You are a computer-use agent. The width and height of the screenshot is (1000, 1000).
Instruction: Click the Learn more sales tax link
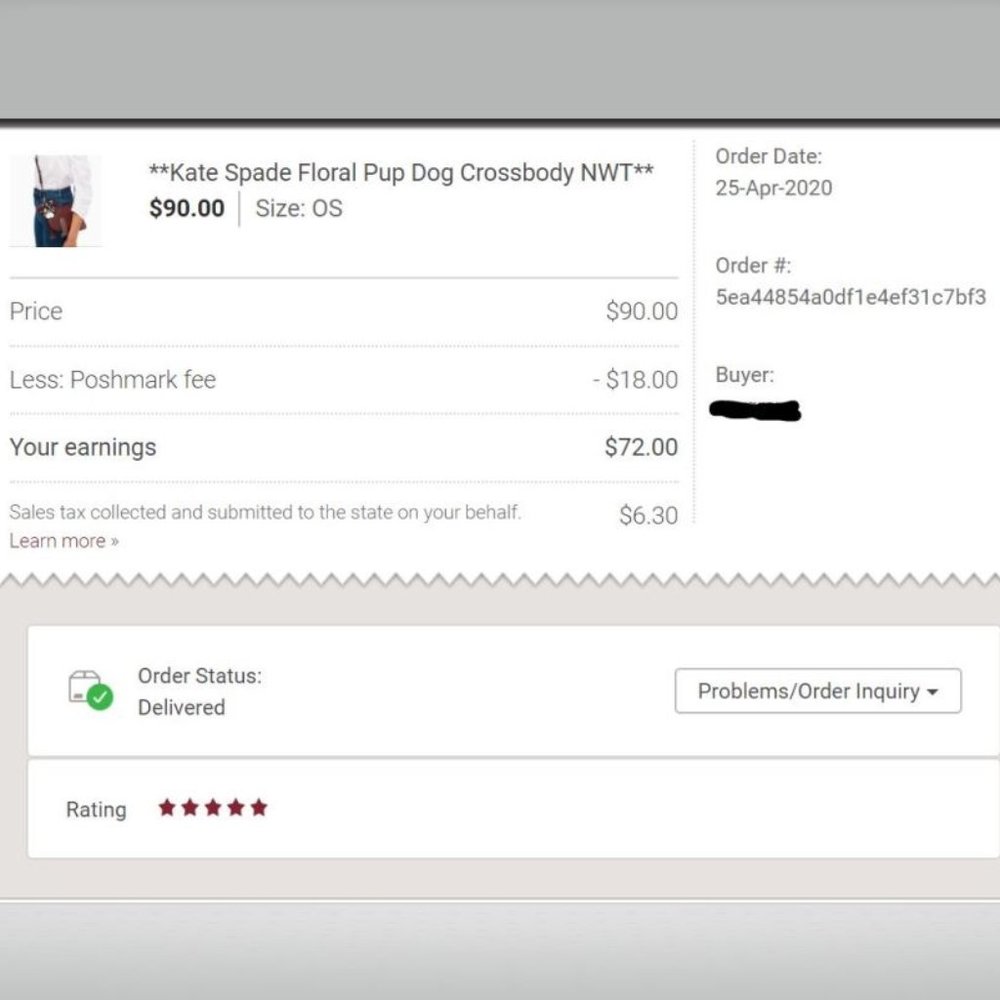tap(64, 541)
